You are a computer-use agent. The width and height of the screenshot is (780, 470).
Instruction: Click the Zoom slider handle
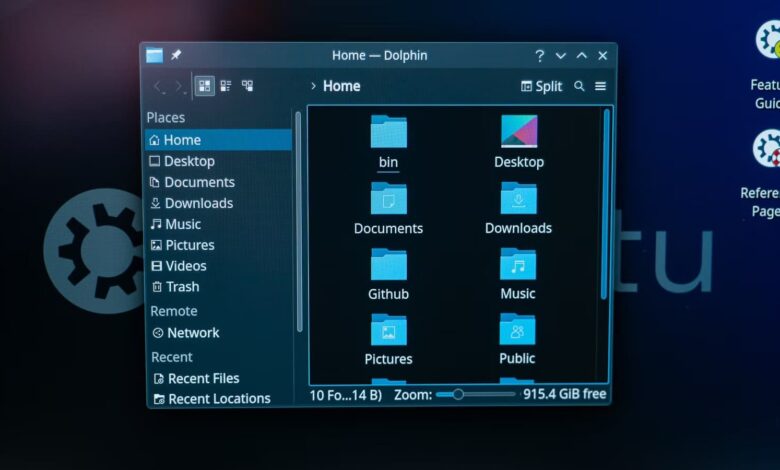click(458, 394)
